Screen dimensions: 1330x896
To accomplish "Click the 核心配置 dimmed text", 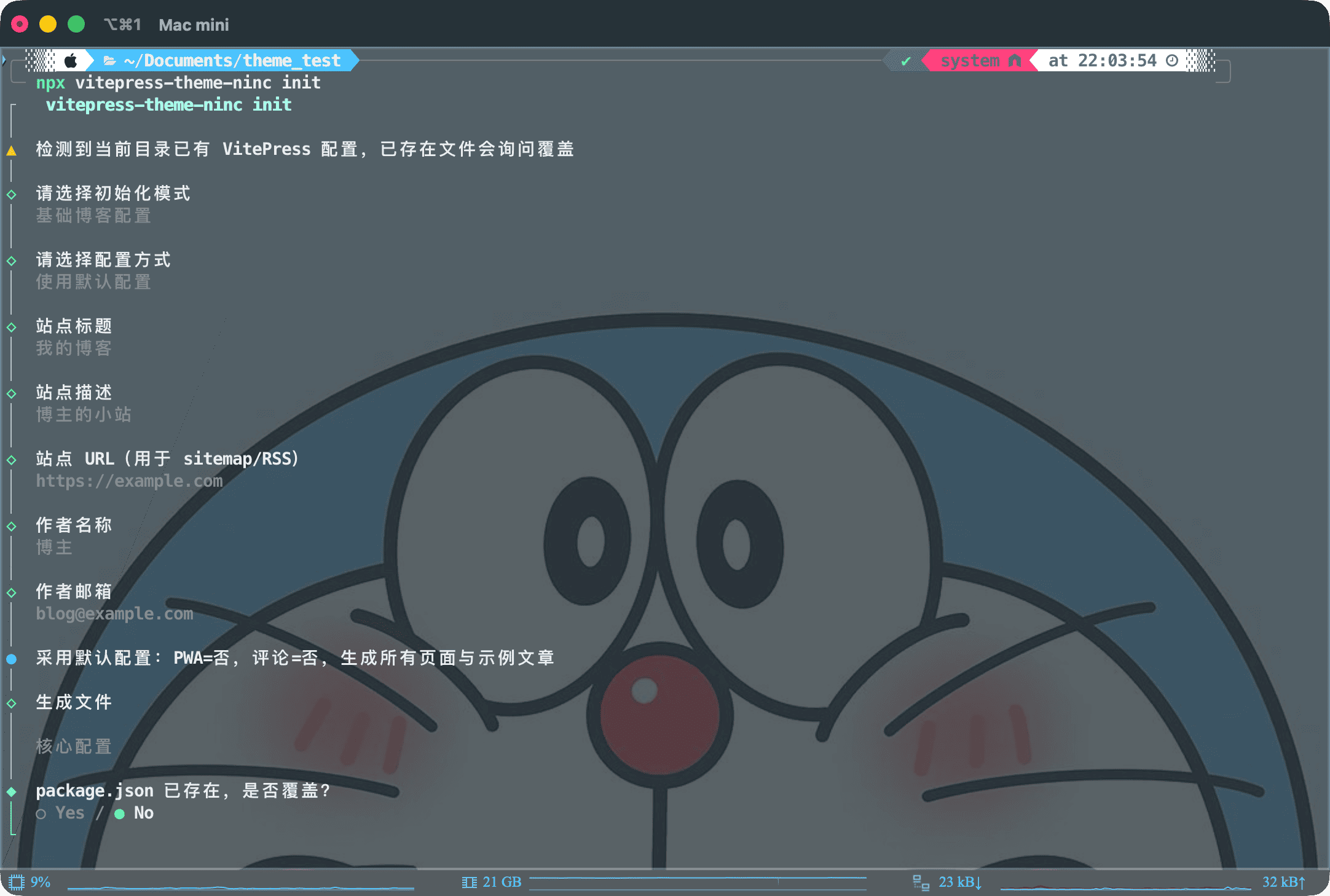I will 74,746.
